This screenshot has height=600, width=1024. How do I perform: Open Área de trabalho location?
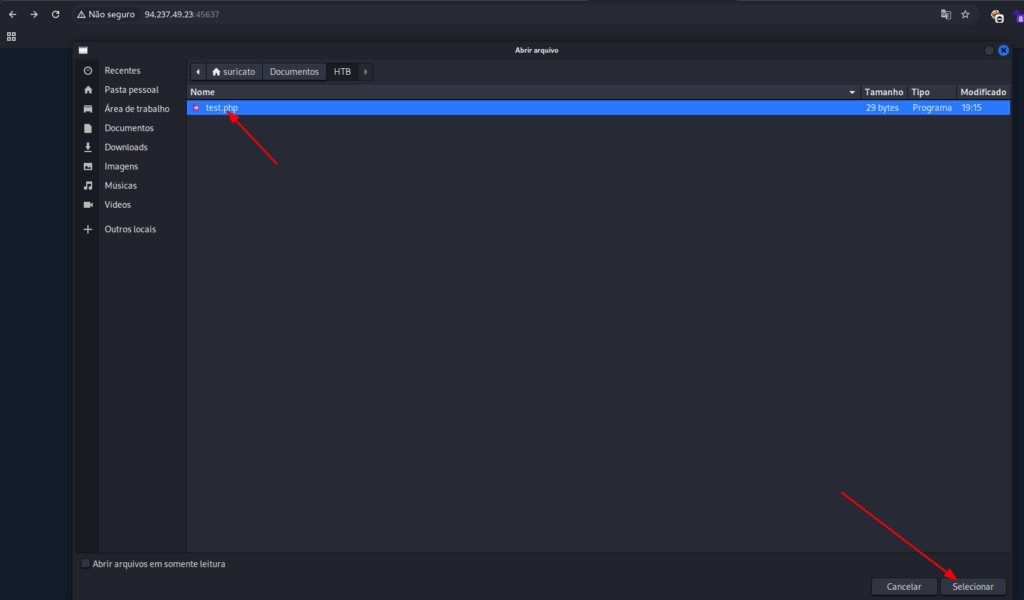click(136, 109)
